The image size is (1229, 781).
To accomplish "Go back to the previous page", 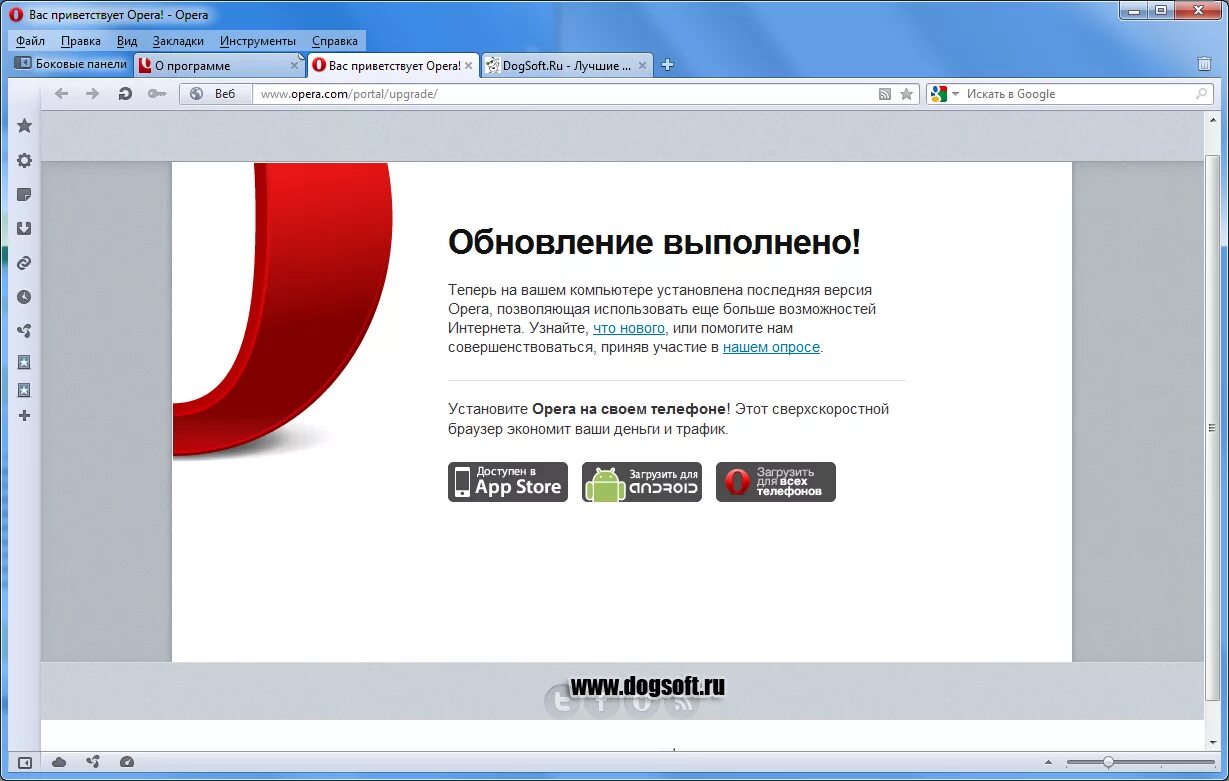I will pos(61,93).
